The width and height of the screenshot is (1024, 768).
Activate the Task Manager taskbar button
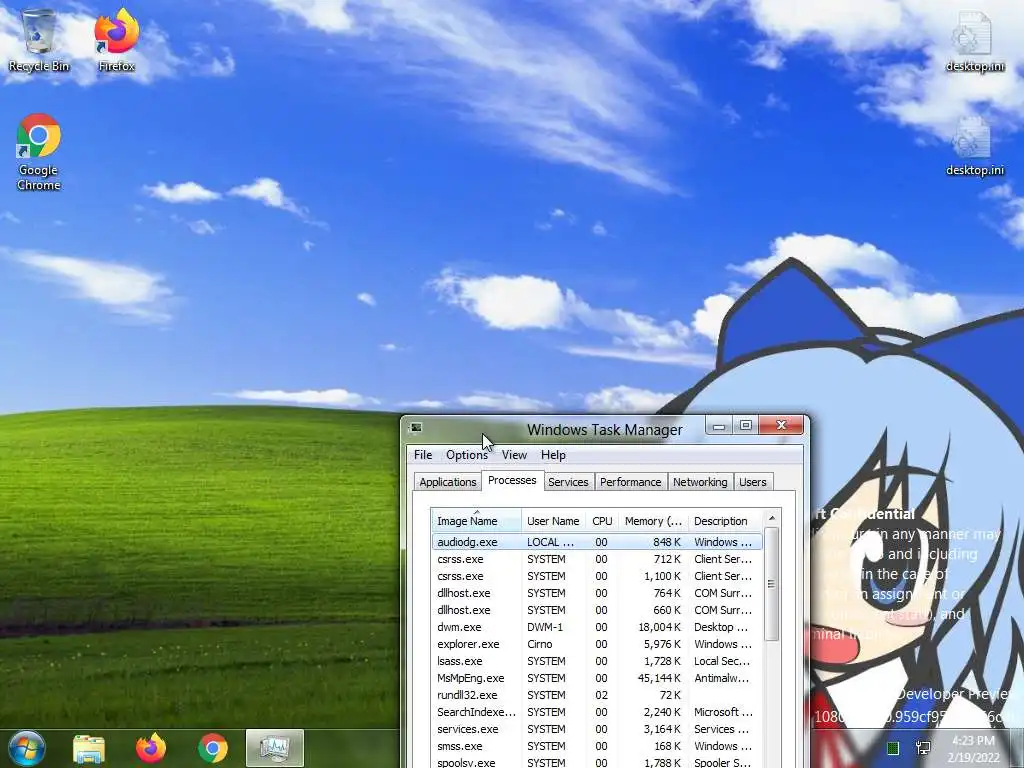[x=275, y=748]
